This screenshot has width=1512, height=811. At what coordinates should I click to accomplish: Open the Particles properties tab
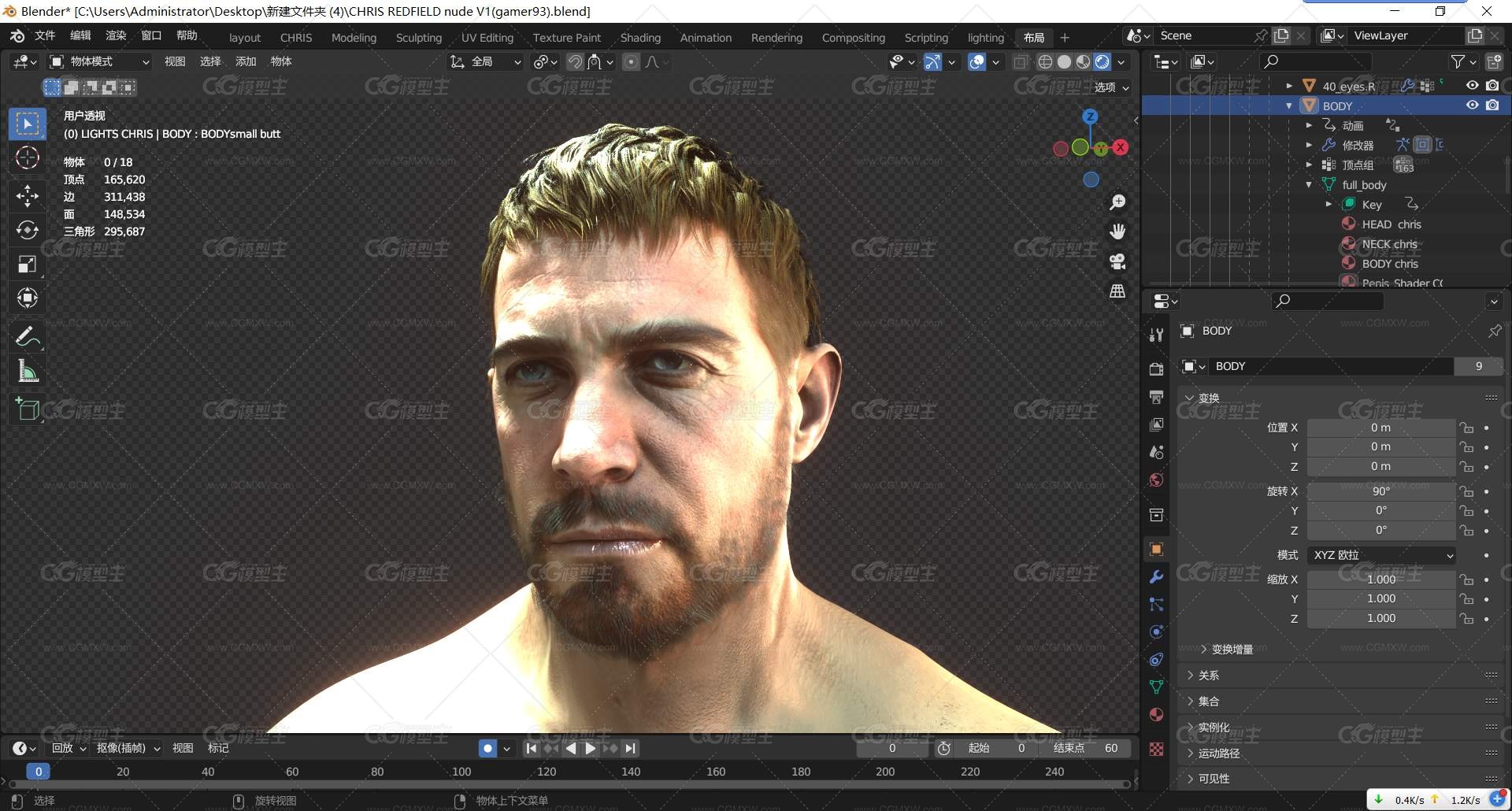[1156, 604]
